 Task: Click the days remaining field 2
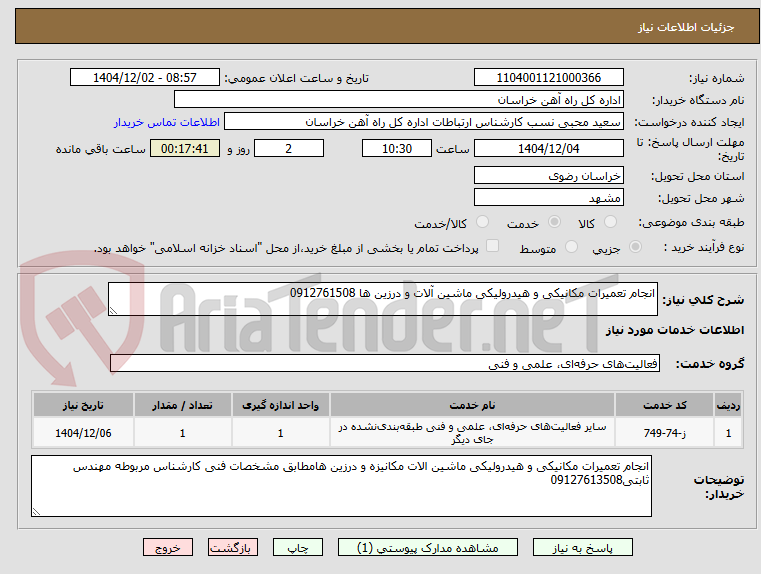click(x=289, y=148)
